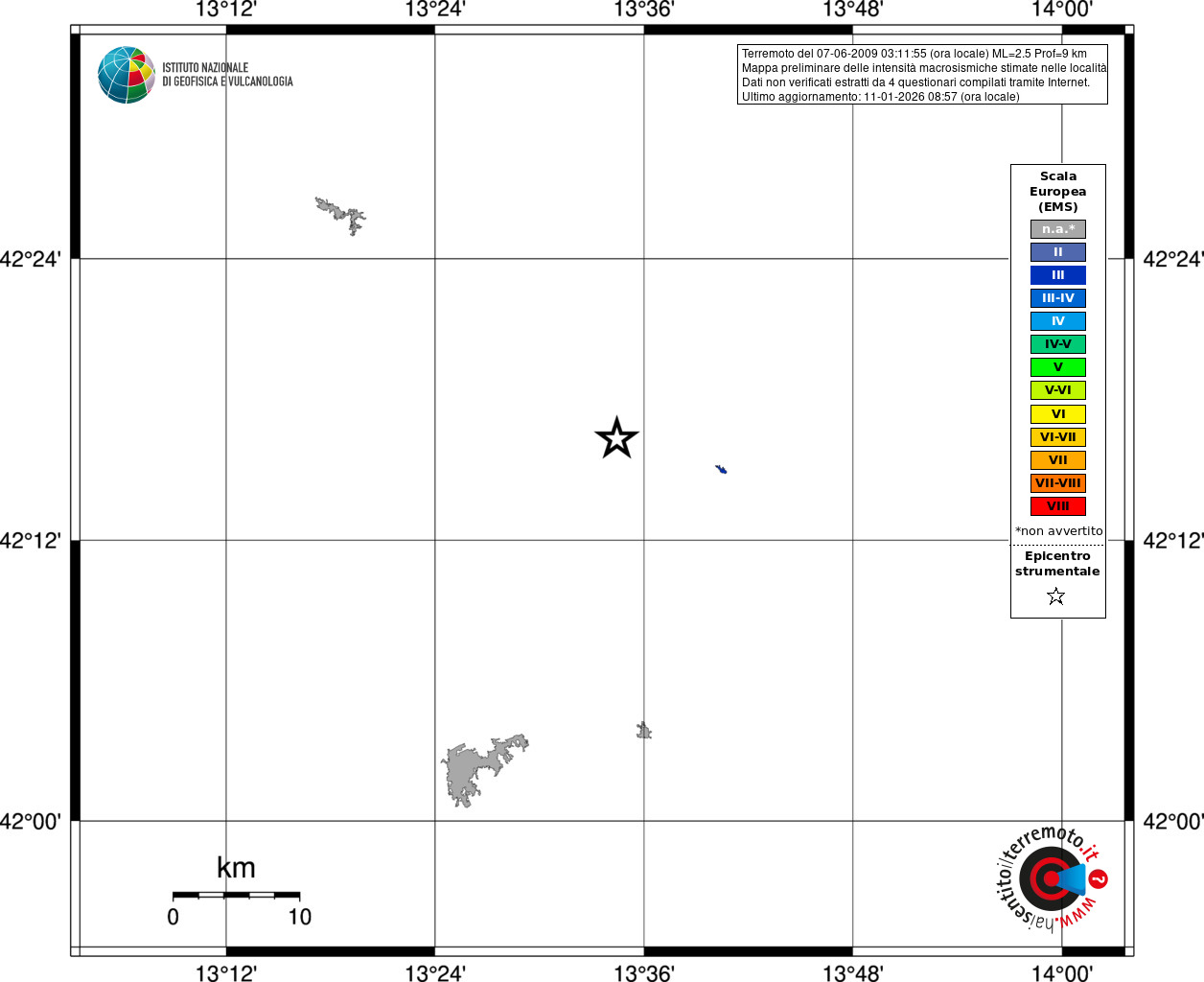Click the right 42°12' latitude label
Screen dimensions: 1204x982
[x=1173, y=540]
